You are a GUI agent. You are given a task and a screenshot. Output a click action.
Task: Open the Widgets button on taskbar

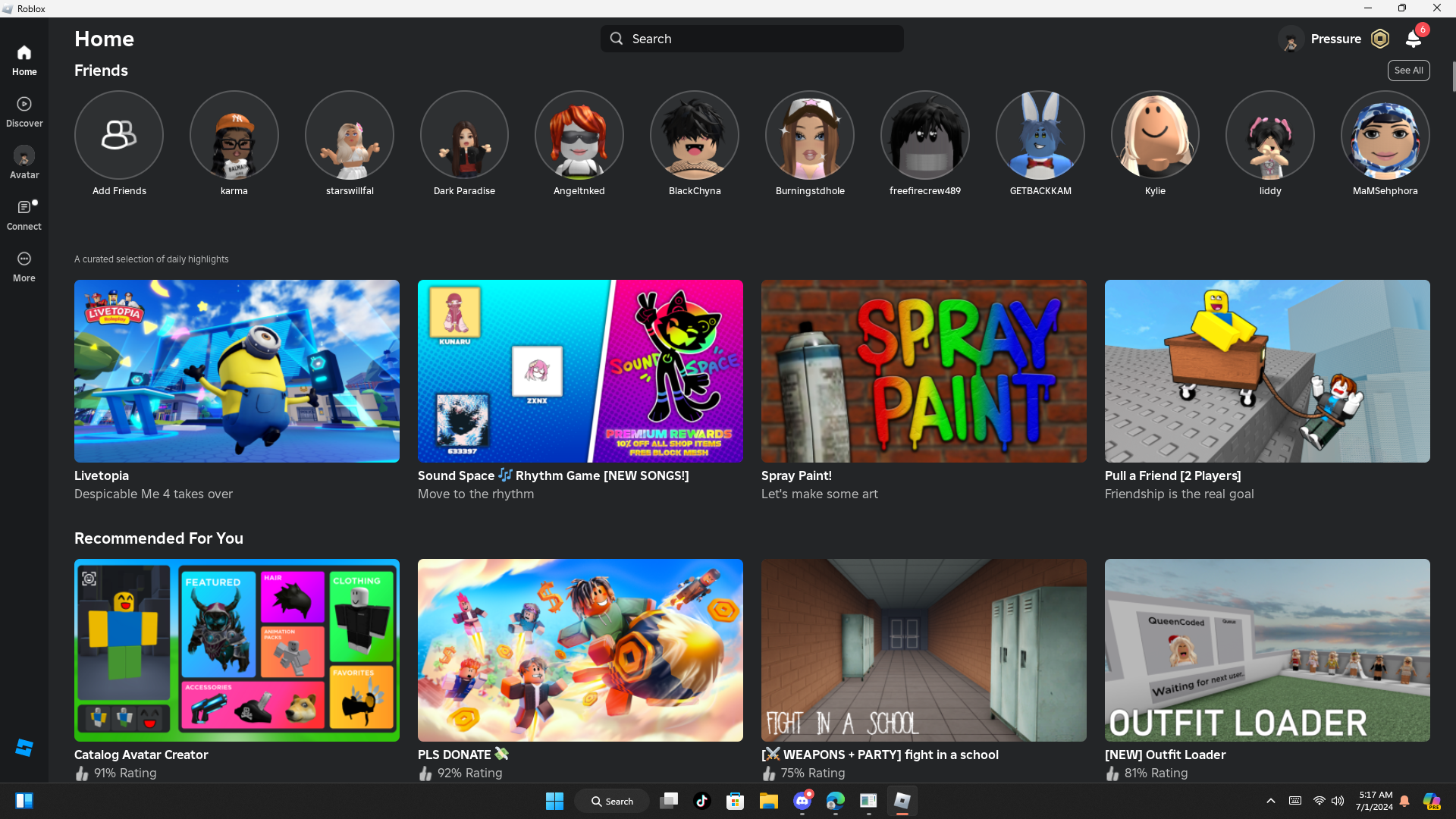24,801
